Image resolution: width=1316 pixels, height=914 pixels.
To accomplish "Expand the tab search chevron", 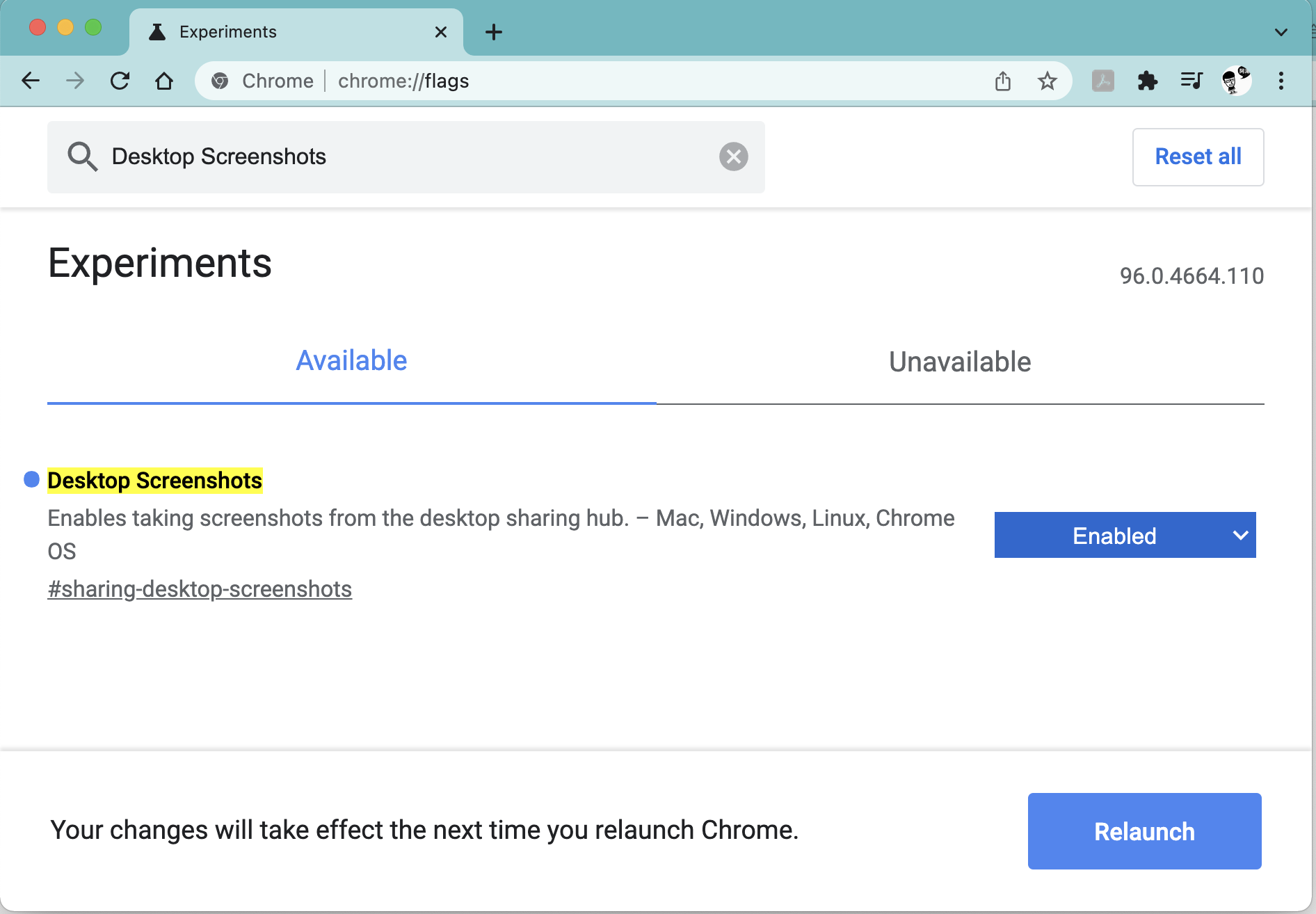I will click(1281, 32).
